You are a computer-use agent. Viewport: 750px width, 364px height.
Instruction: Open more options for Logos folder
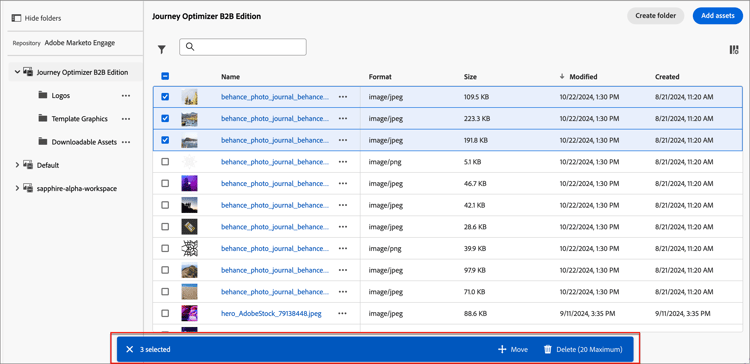pyautogui.click(x=126, y=96)
